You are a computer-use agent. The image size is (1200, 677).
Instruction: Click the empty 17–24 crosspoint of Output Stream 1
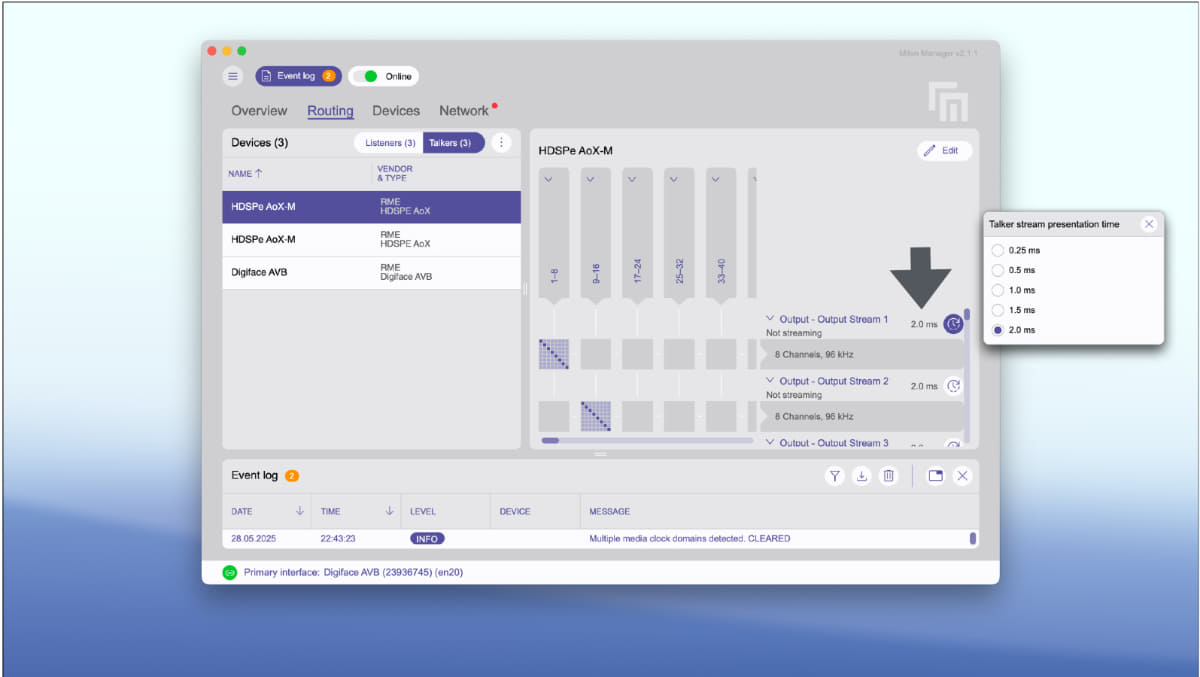tap(637, 354)
